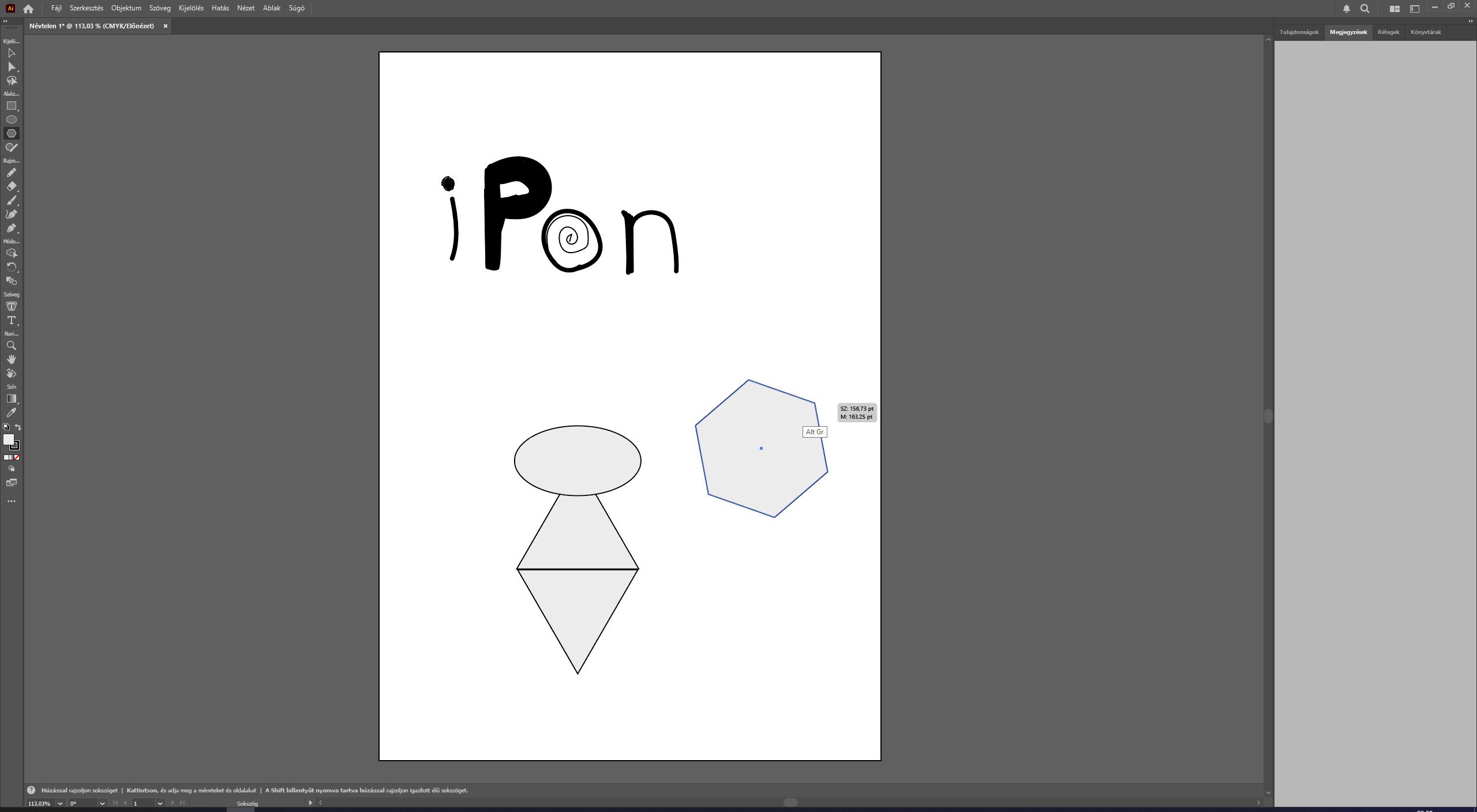Select the Rectangle tool
The image size is (1477, 812).
11,106
